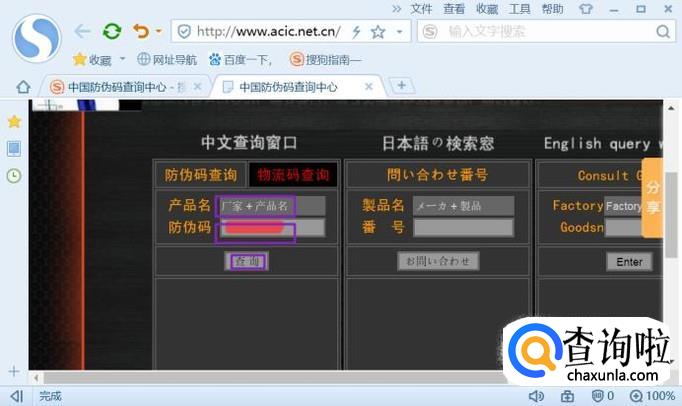This screenshot has height=406, width=682.
Task: Open a new tab with plus button
Action: [x=401, y=85]
